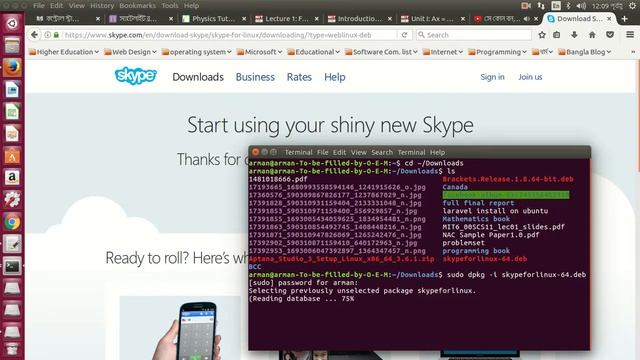This screenshot has width=640, height=360.
Task: Open the Terminal window's View menu
Action: [358, 152]
